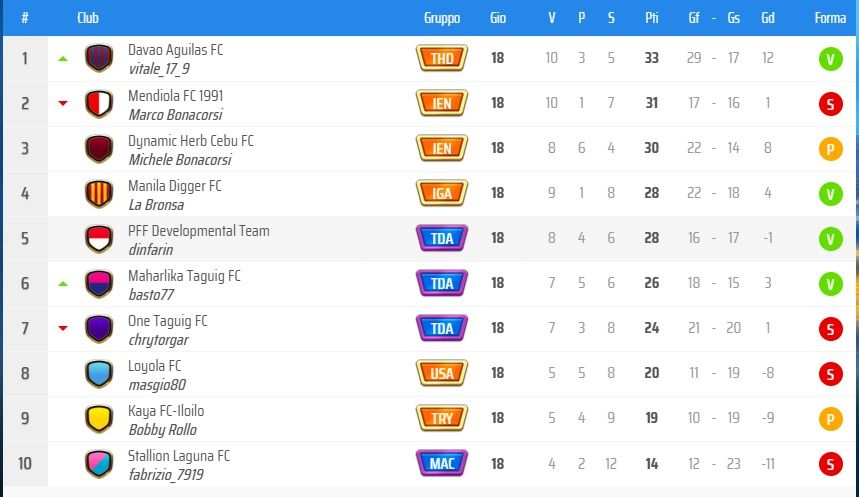Click the orange P form circle for Dynamic Herb
This screenshot has width=859, height=497.
(831, 148)
